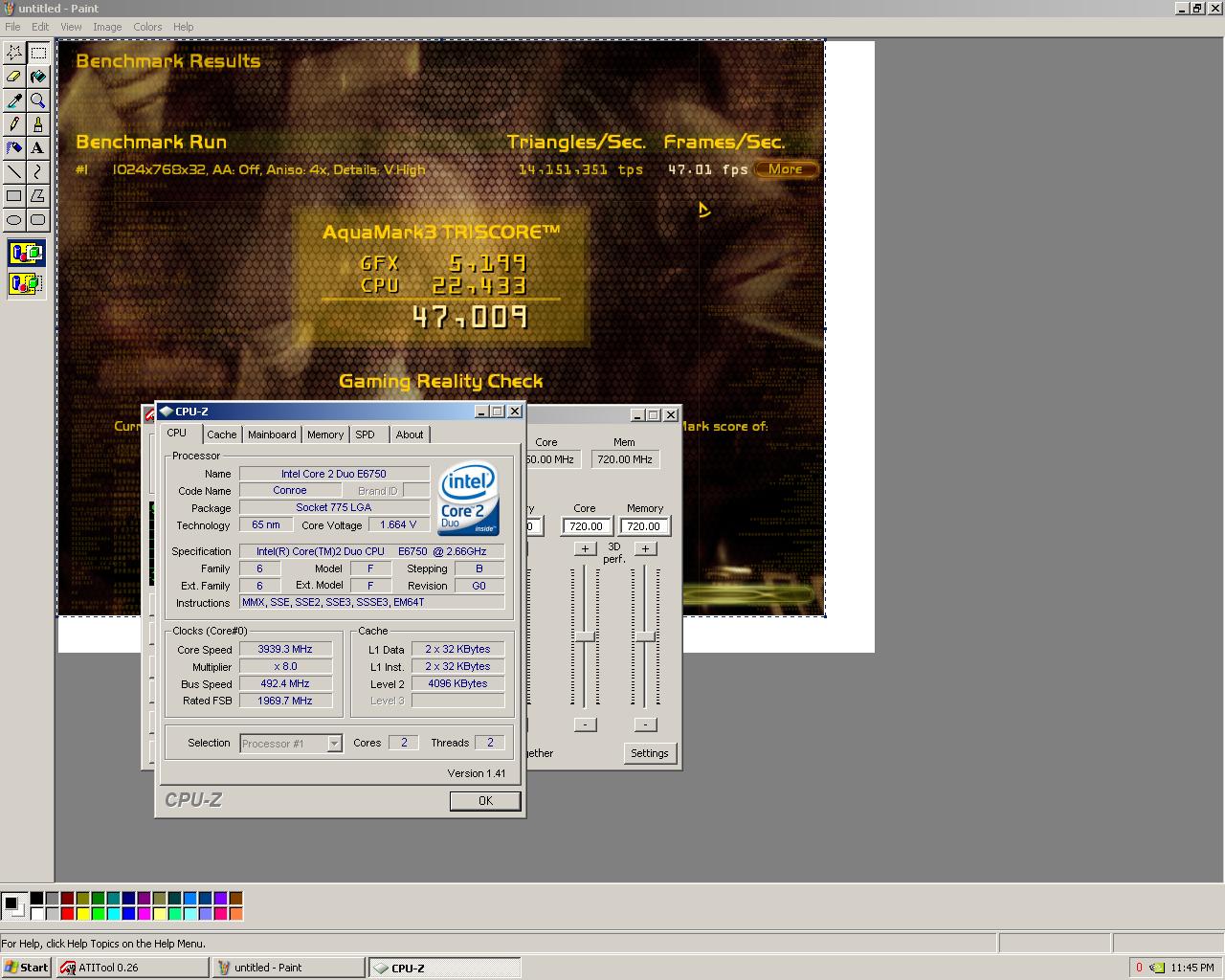
Task: Click More button next to 47.01 fps
Action: [x=786, y=169]
